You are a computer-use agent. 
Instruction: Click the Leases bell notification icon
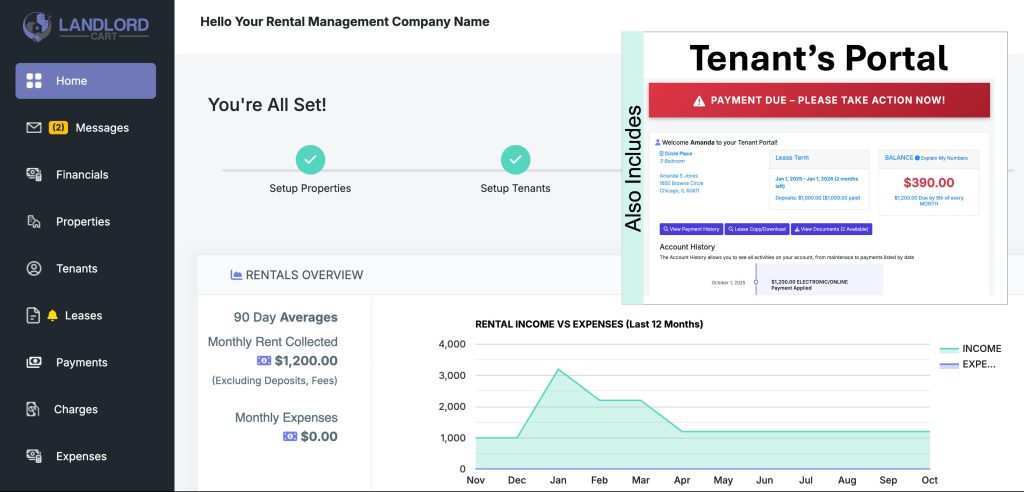[52, 316]
